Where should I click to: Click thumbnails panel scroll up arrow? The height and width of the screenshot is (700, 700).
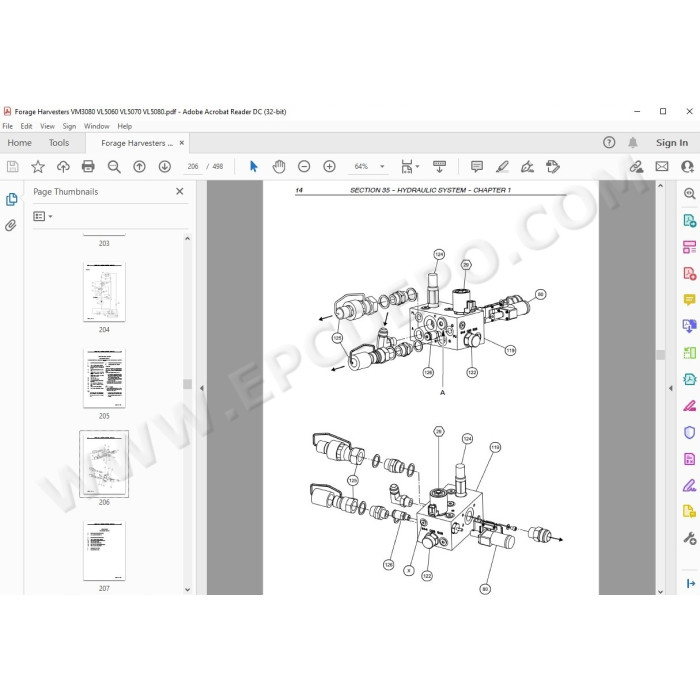tap(188, 239)
